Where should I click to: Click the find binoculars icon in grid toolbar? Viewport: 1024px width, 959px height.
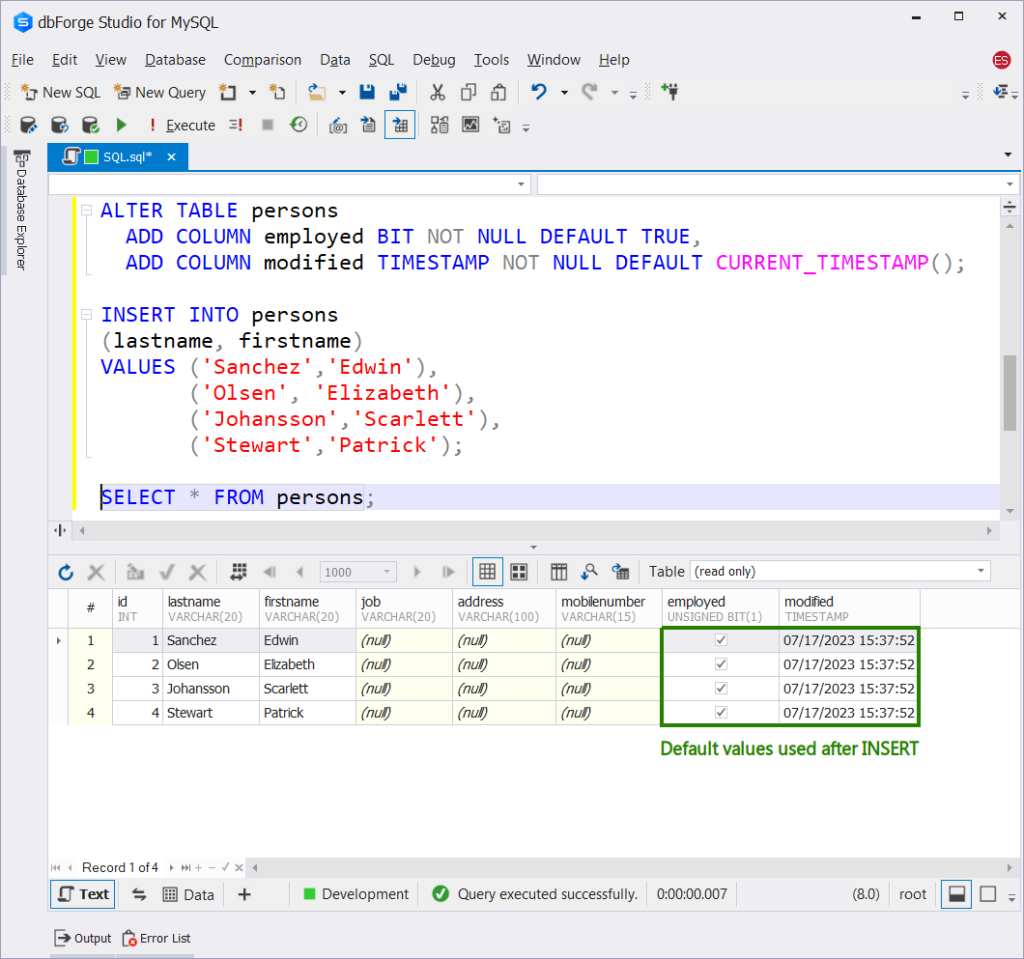coord(589,572)
